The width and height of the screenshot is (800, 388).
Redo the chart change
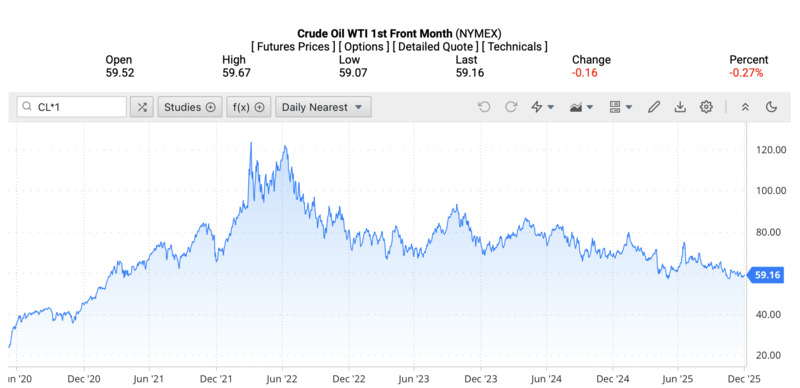click(x=511, y=107)
